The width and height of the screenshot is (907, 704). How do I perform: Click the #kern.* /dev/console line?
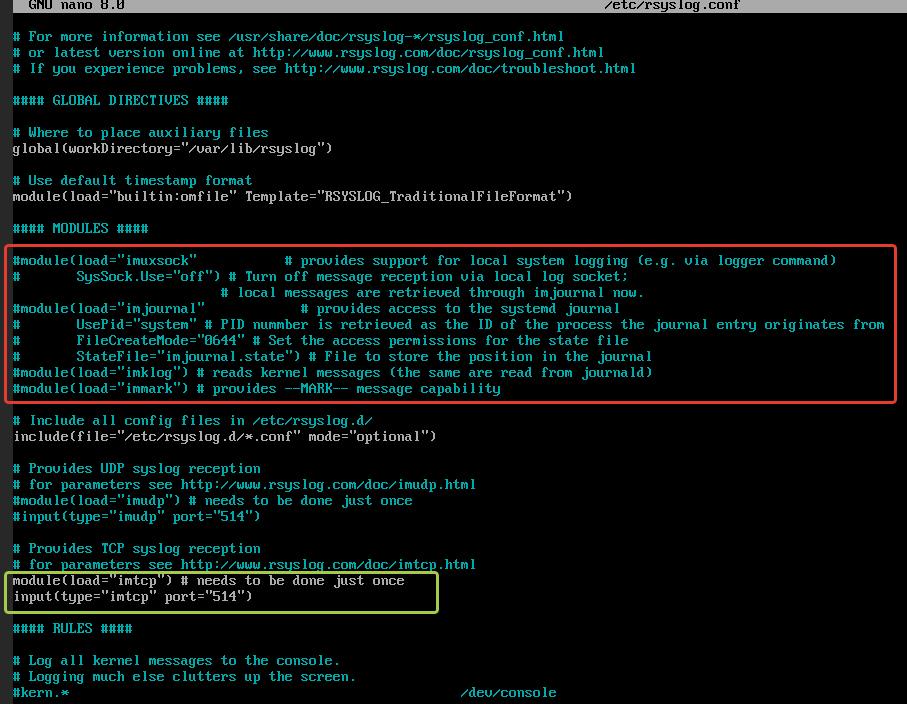[x=284, y=693]
